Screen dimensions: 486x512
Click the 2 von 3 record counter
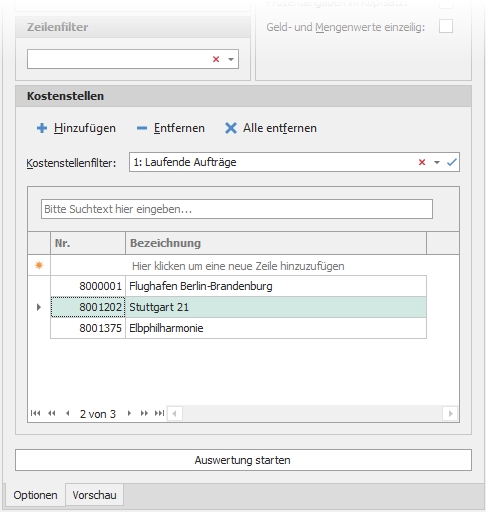coord(98,414)
